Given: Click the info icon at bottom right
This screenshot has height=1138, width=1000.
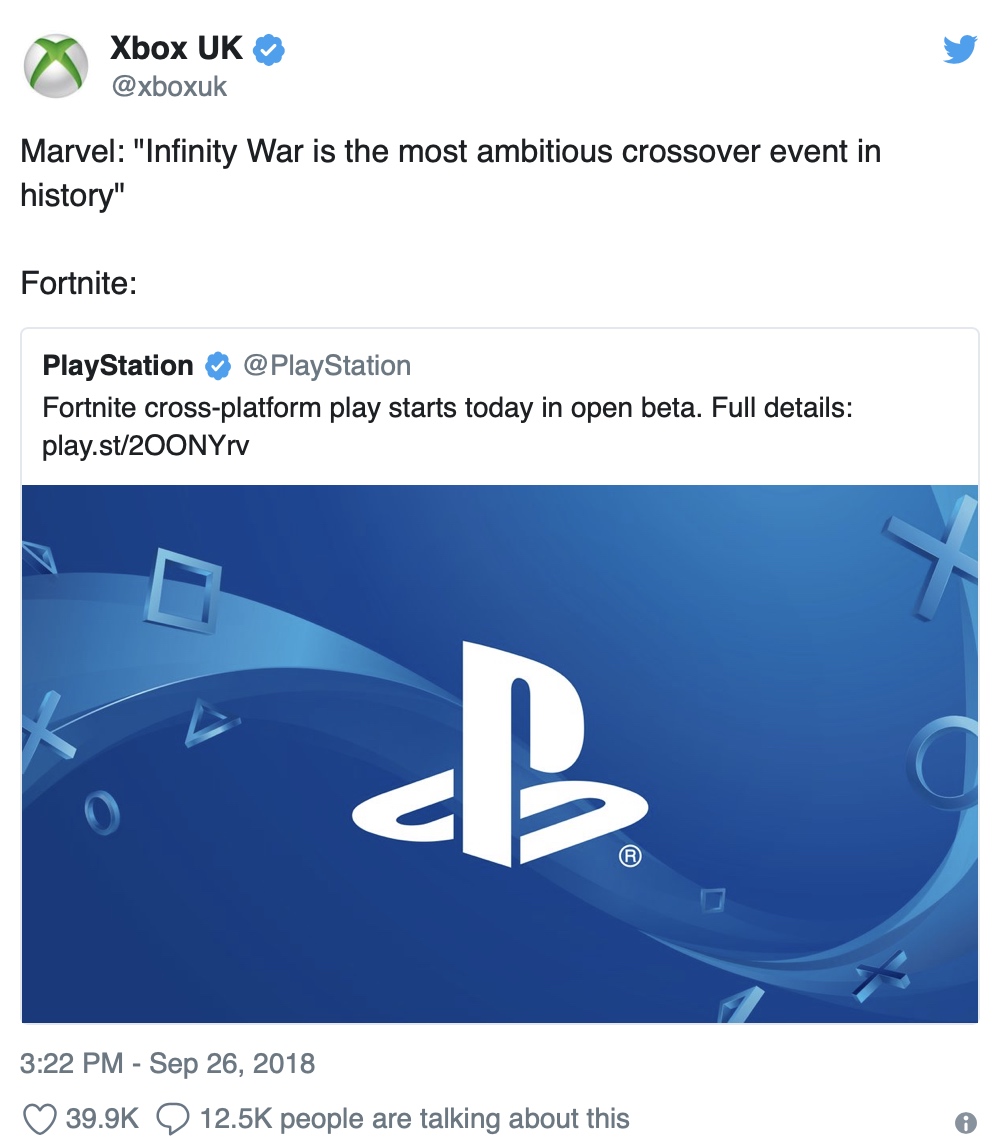Looking at the screenshot, I should (965, 1121).
